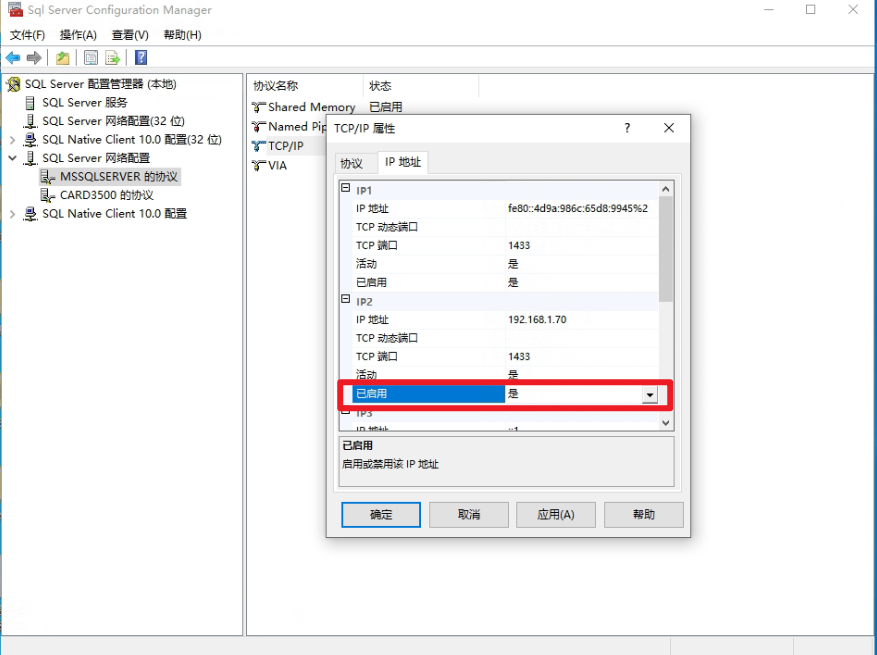Click the Up one level folder icon

coord(63,58)
